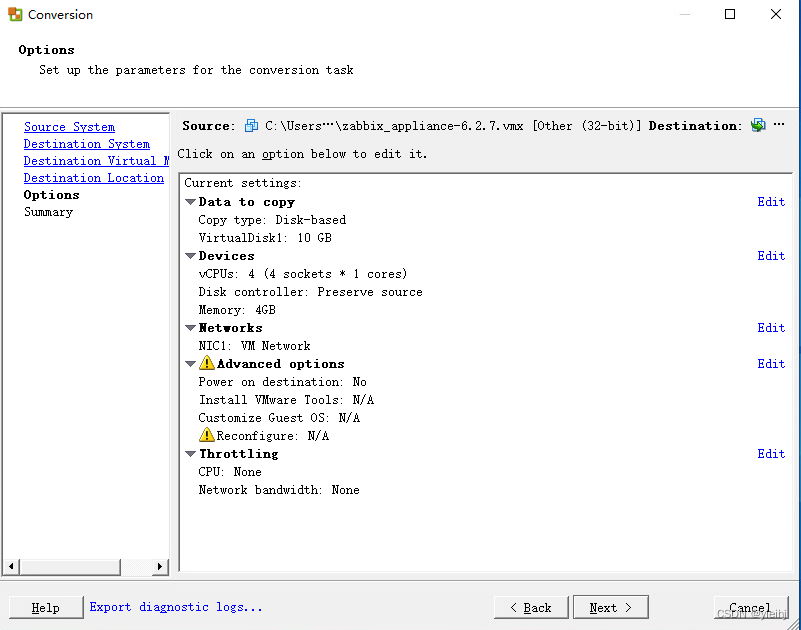Click the source path zabbix_appliance-6.2.7.vmx
Viewport: 801px width, 630px height.
point(394,126)
